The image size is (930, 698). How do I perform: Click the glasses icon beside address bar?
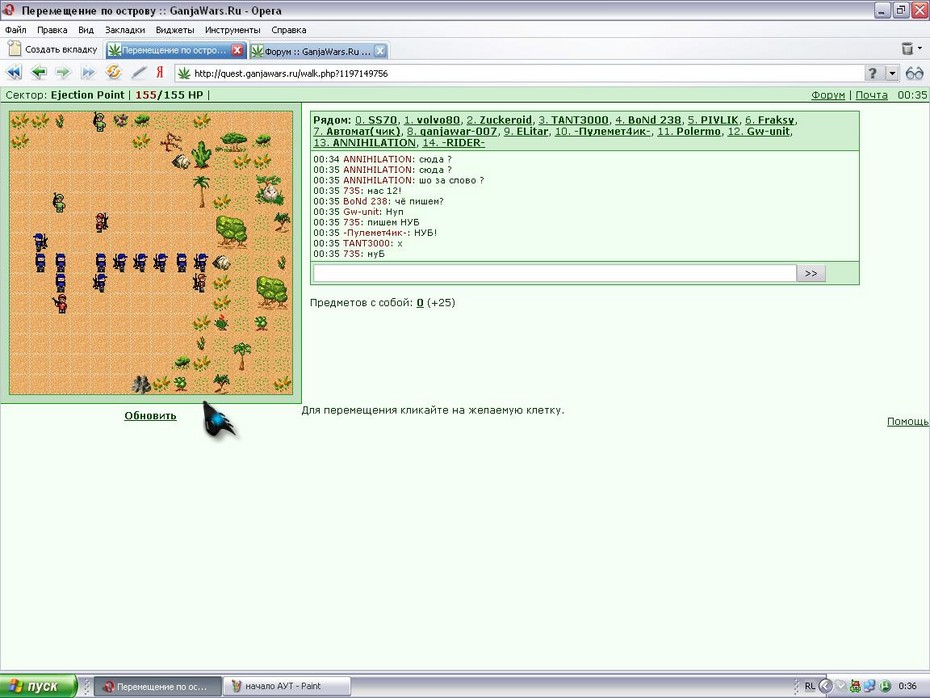915,73
